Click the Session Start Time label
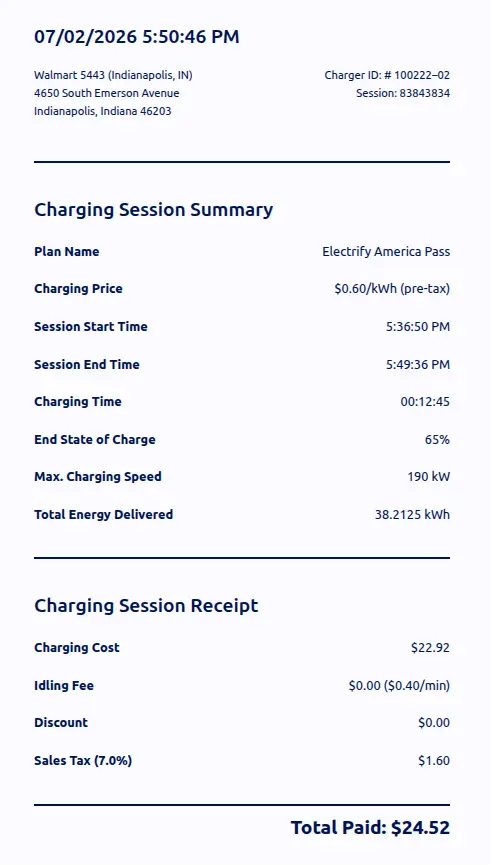Image resolution: width=491 pixels, height=865 pixels. coord(90,327)
